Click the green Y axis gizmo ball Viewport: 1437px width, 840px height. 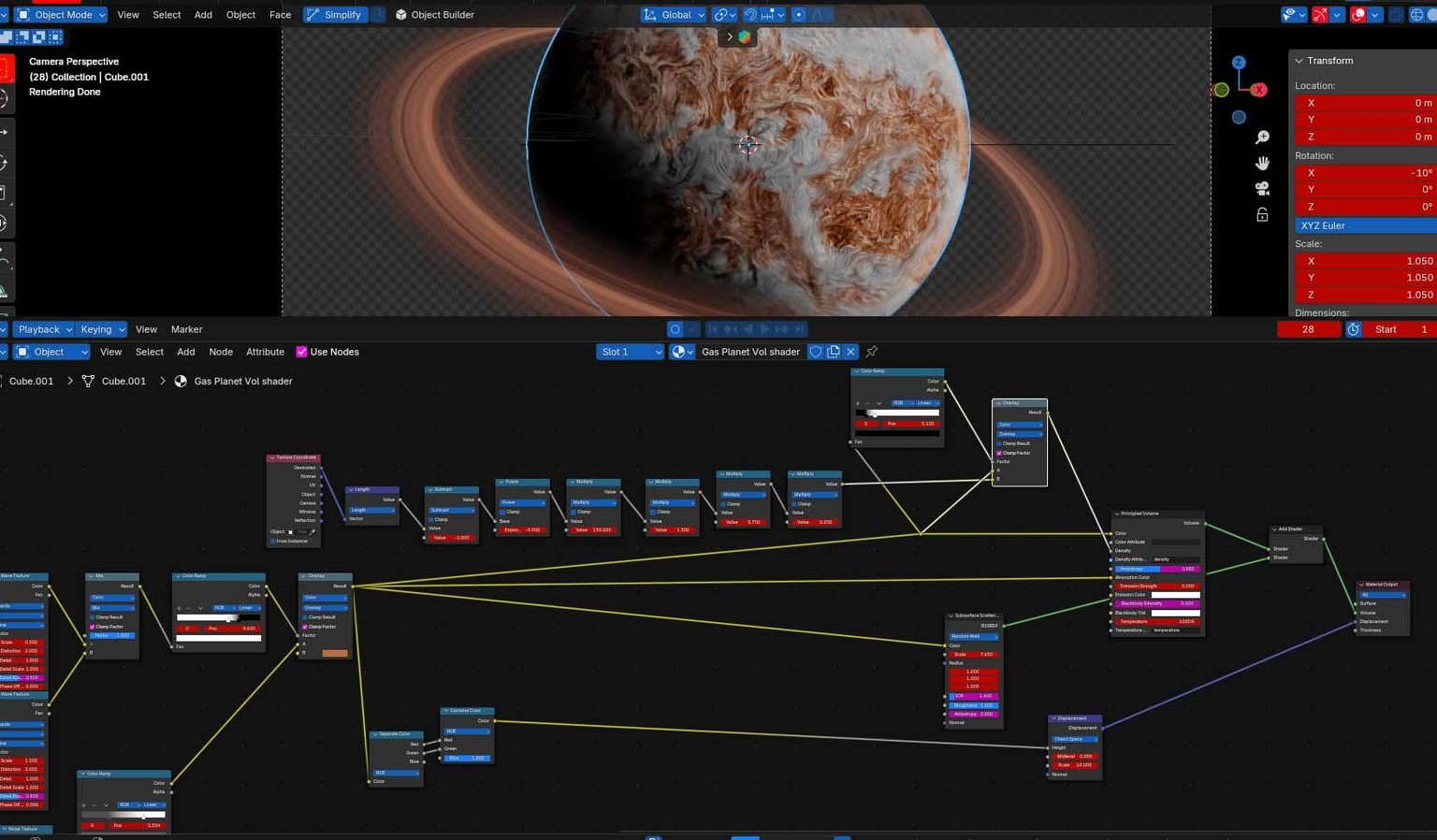coord(1221,90)
